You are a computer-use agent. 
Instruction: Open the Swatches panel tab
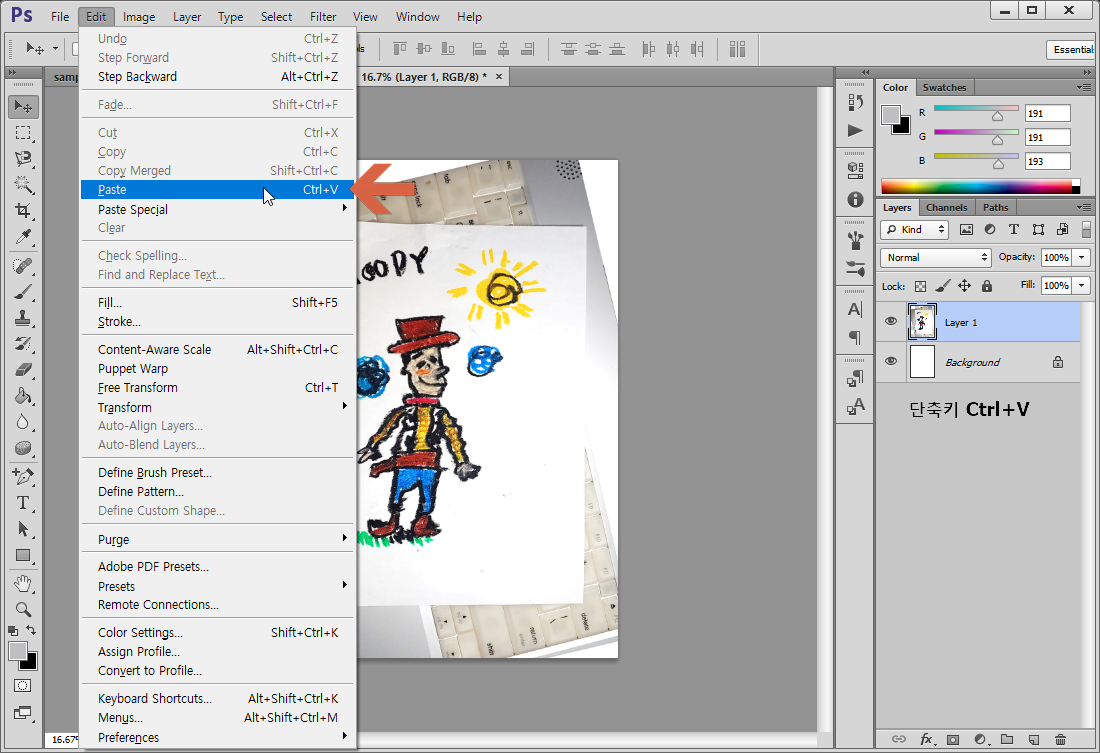pyautogui.click(x=944, y=87)
